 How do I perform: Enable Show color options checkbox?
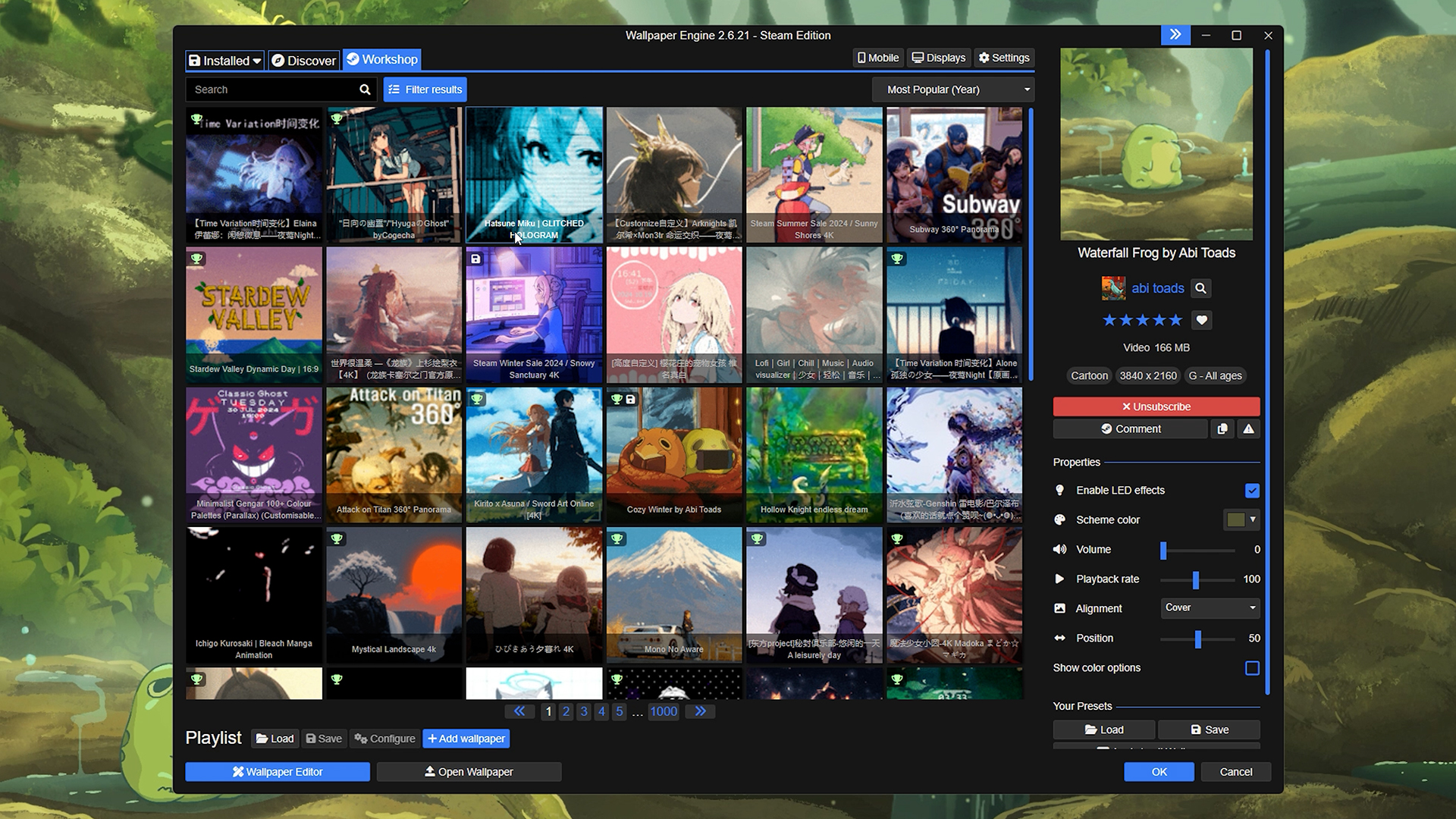[x=1252, y=668]
